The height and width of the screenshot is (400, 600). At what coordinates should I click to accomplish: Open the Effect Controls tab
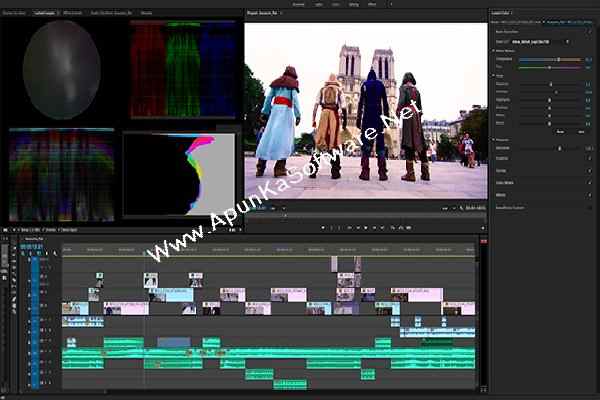[x=73, y=13]
